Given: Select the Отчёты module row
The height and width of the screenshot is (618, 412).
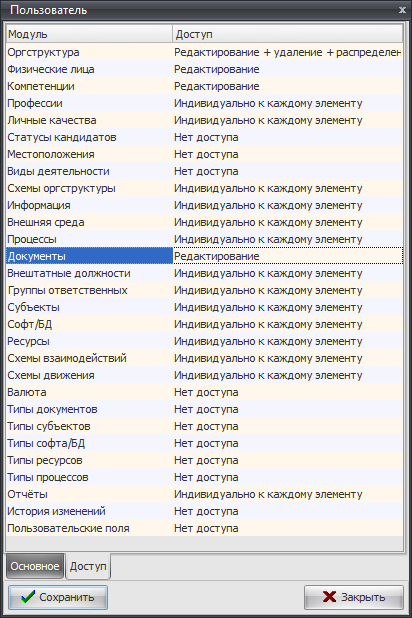Looking at the screenshot, I should [x=205, y=494].
